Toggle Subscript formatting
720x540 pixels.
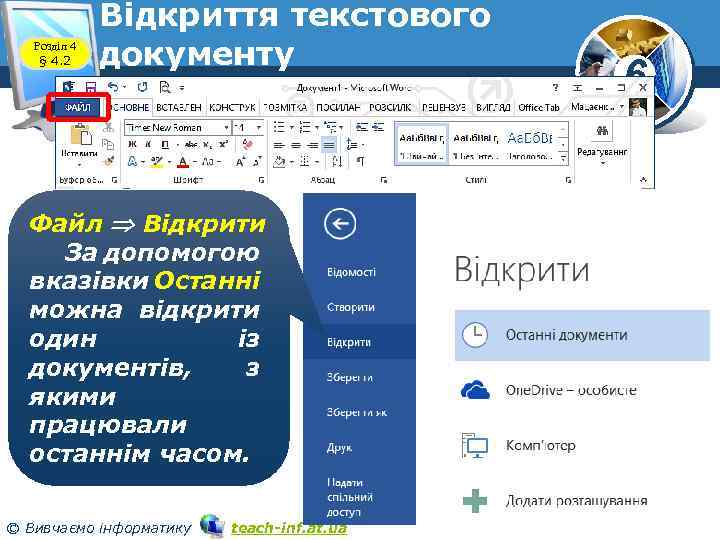coord(208,145)
